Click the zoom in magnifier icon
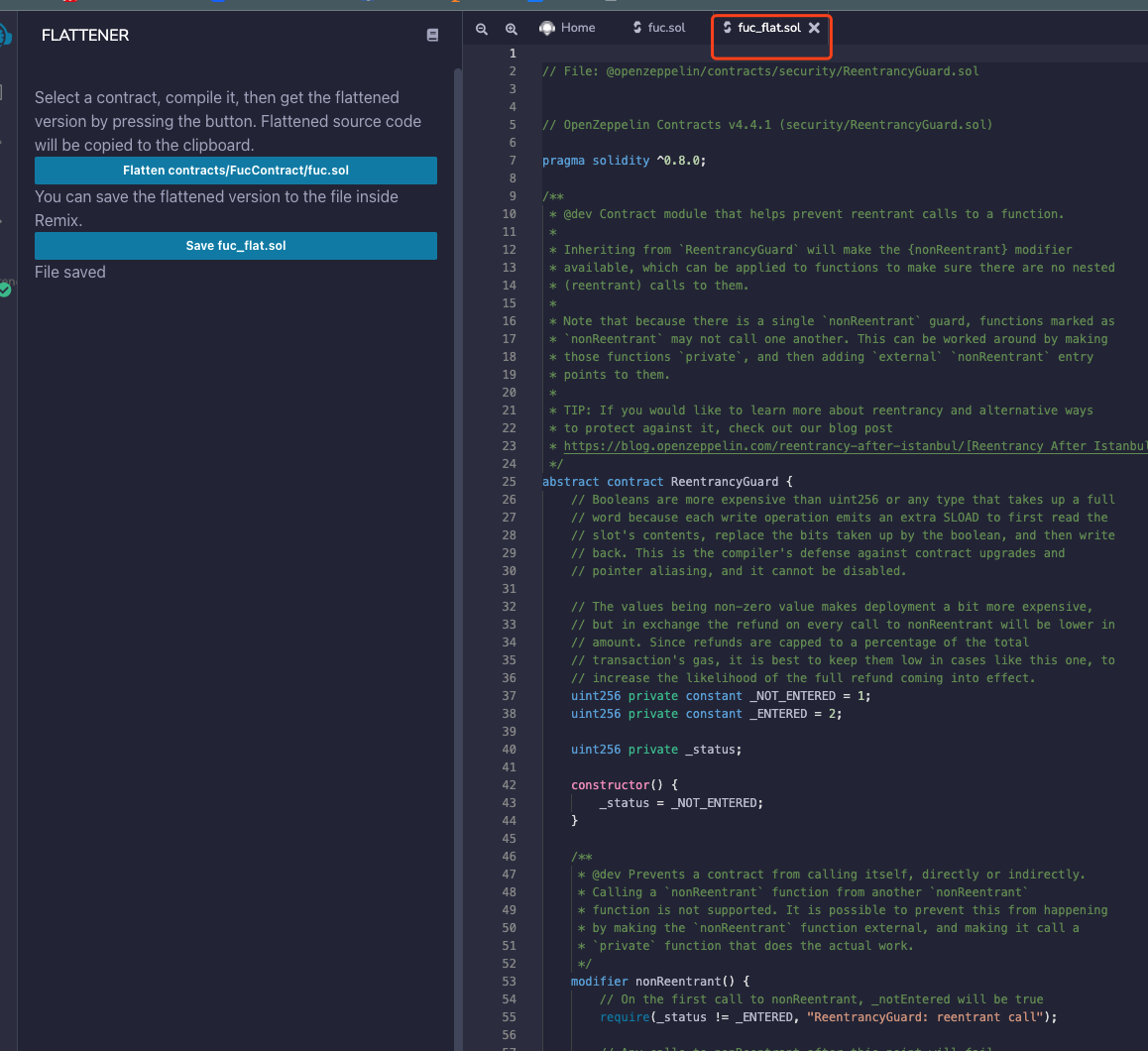 point(512,29)
